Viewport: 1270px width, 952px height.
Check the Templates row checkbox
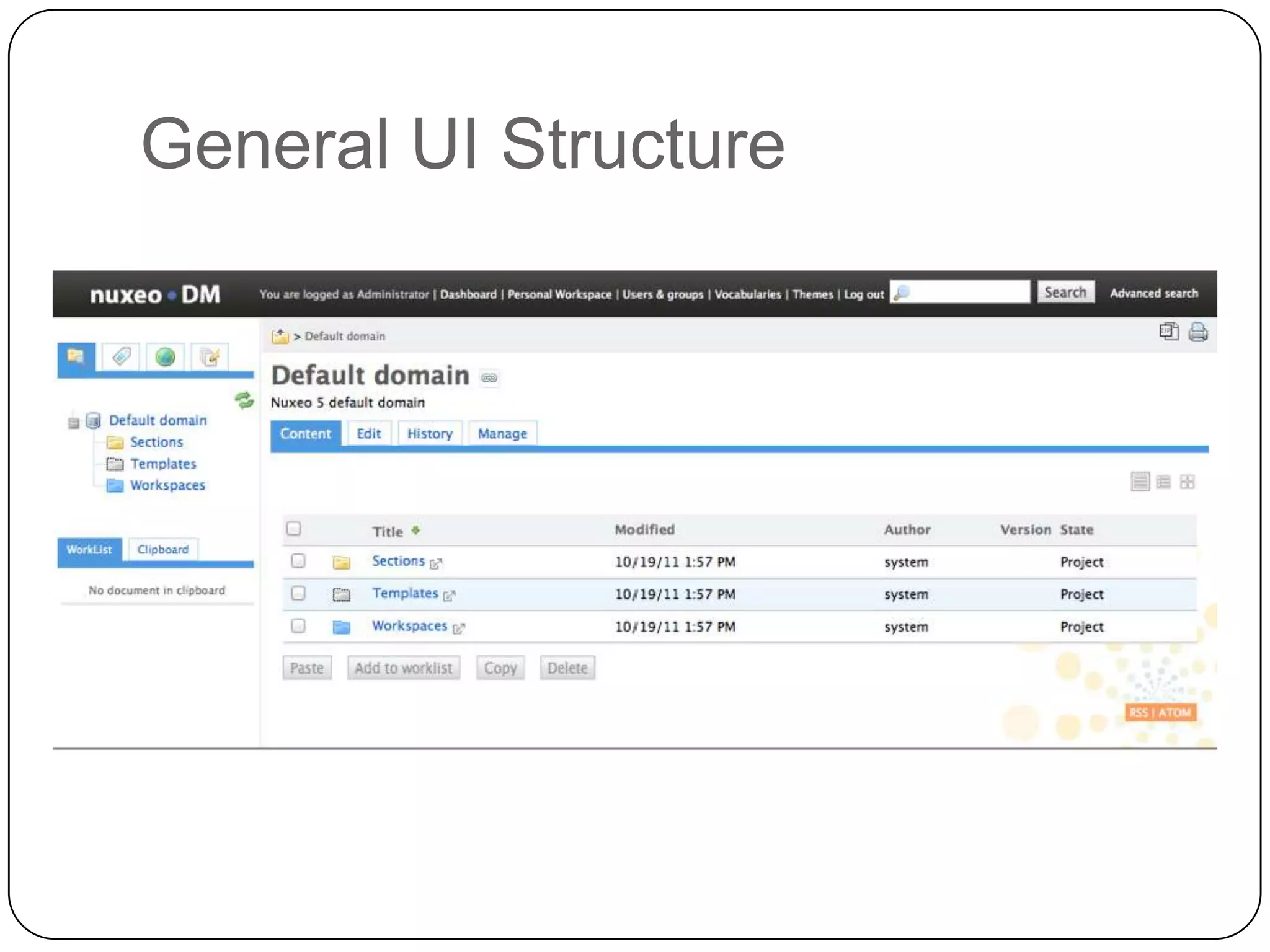click(298, 593)
